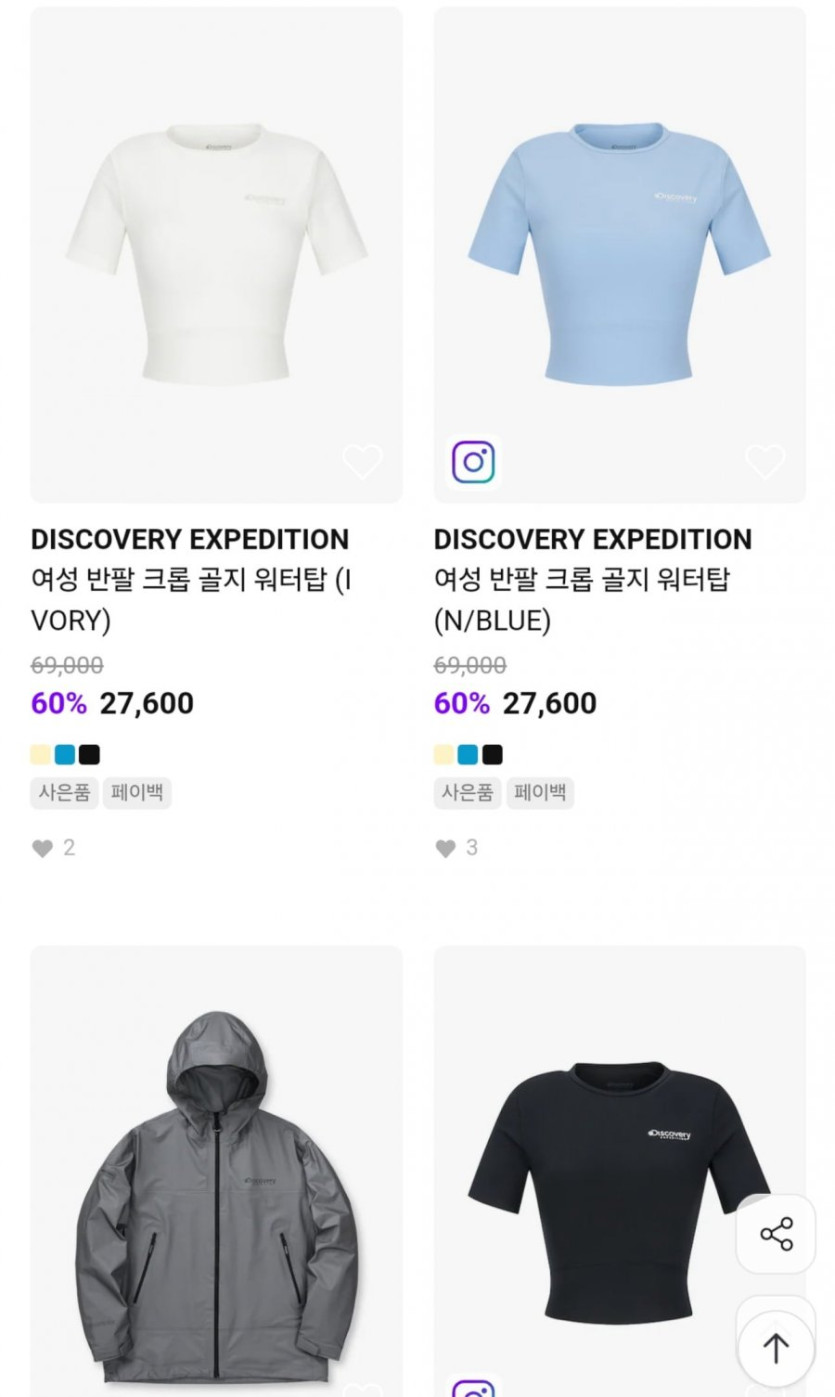
Task: Tap the gray heart count icon under blue top
Action: pos(445,848)
